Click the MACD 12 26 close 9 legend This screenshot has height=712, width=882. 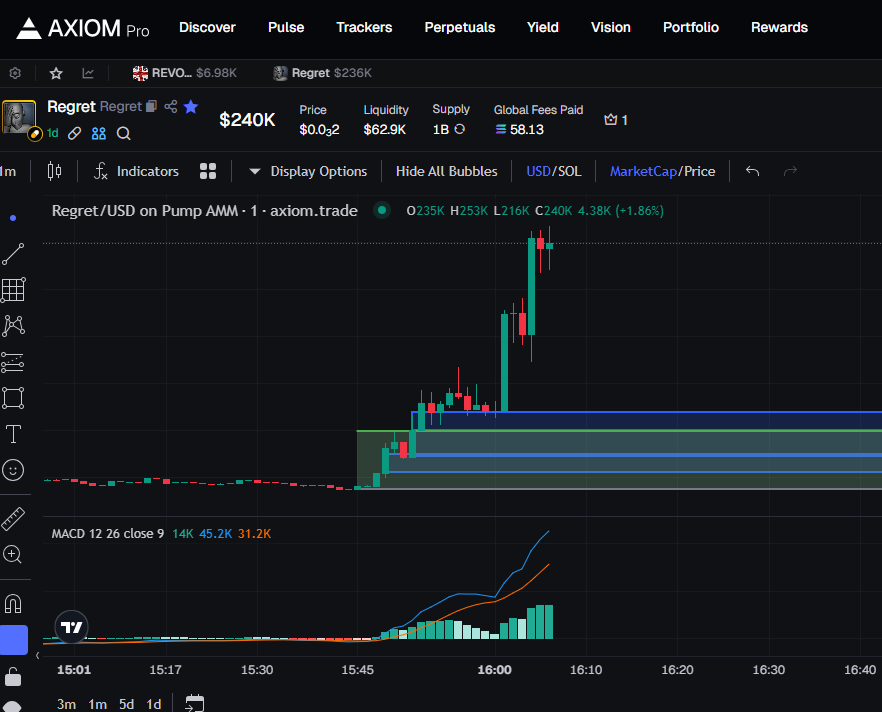click(x=107, y=533)
